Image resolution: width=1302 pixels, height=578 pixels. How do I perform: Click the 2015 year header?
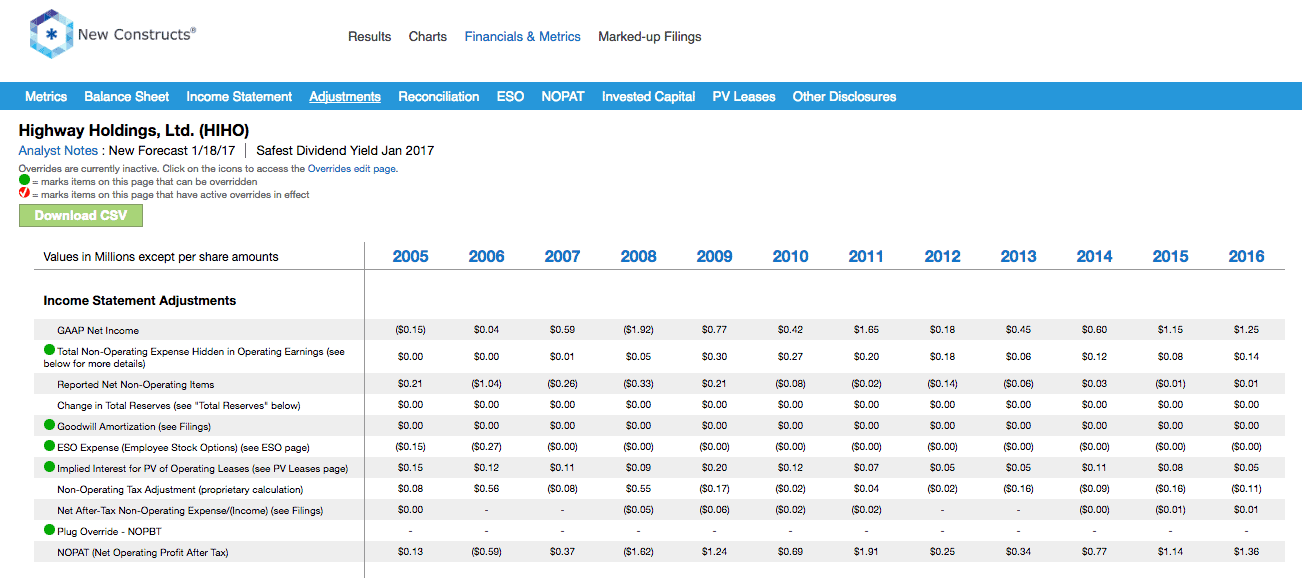(x=1171, y=257)
